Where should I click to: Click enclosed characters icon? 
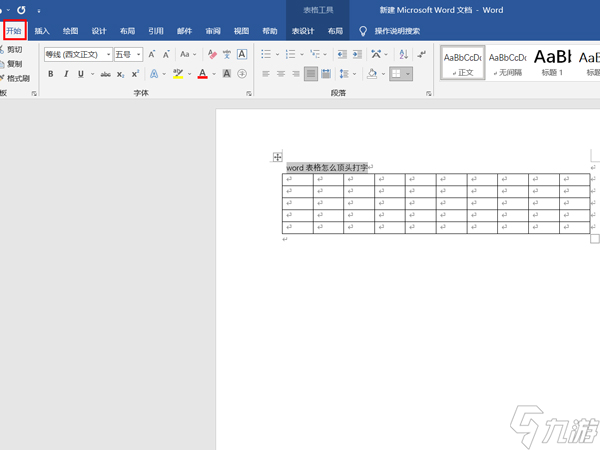pos(242,73)
